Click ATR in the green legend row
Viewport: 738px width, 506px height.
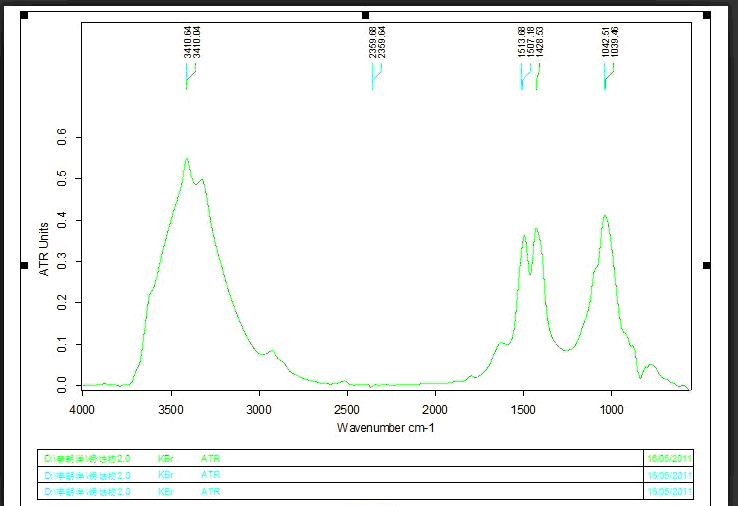(x=210, y=458)
